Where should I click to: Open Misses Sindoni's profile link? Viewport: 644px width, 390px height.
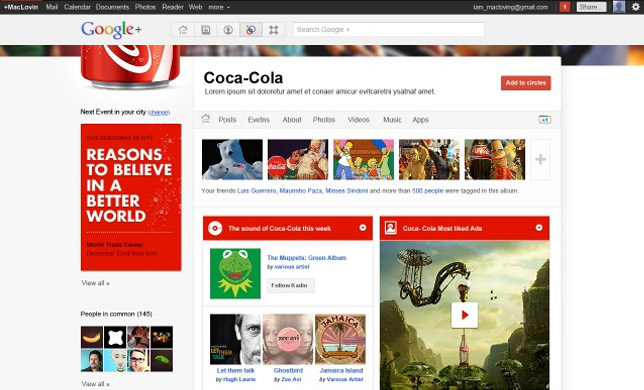pyautogui.click(x=347, y=191)
